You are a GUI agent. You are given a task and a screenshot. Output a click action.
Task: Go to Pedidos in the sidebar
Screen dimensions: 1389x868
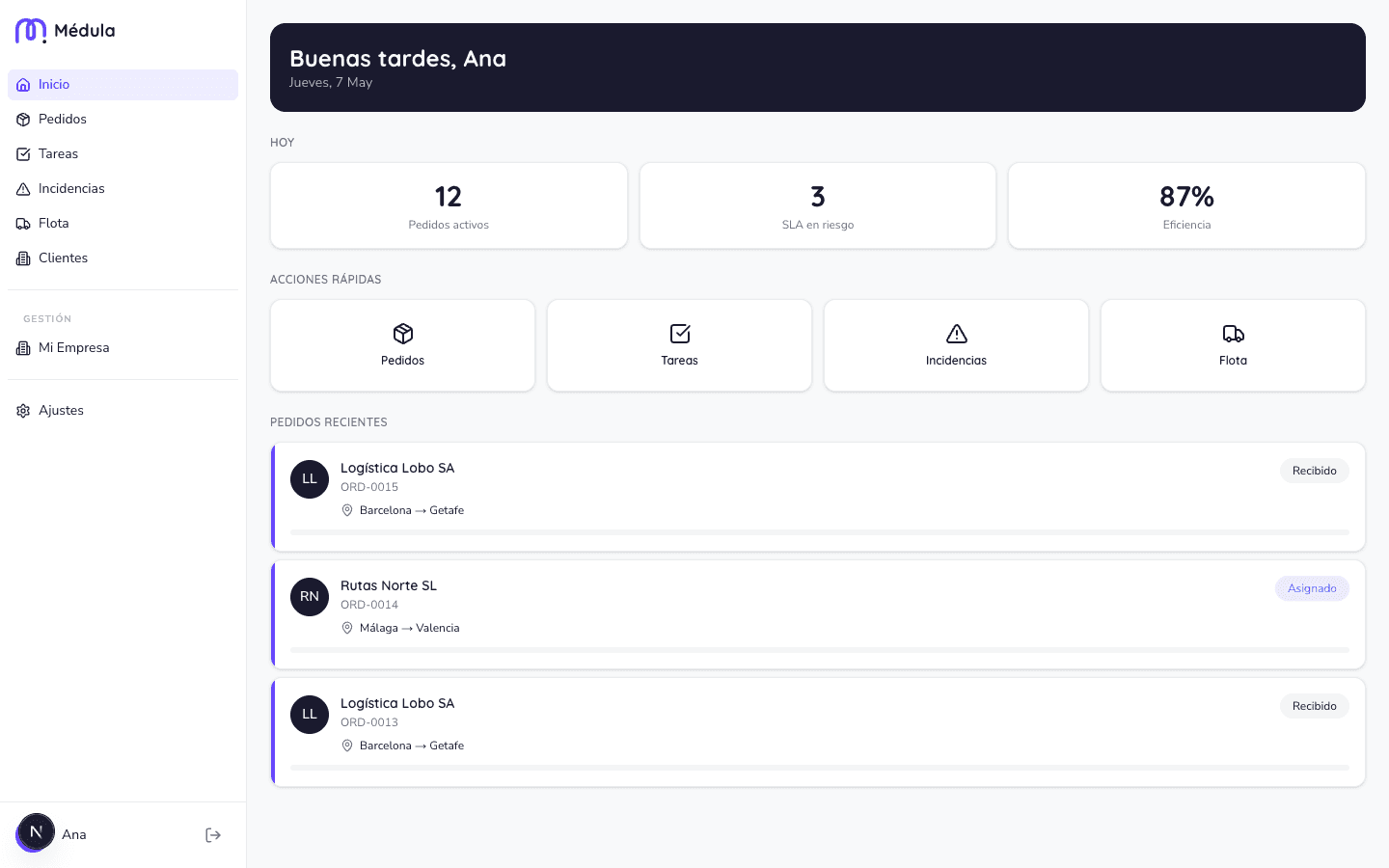(x=123, y=120)
